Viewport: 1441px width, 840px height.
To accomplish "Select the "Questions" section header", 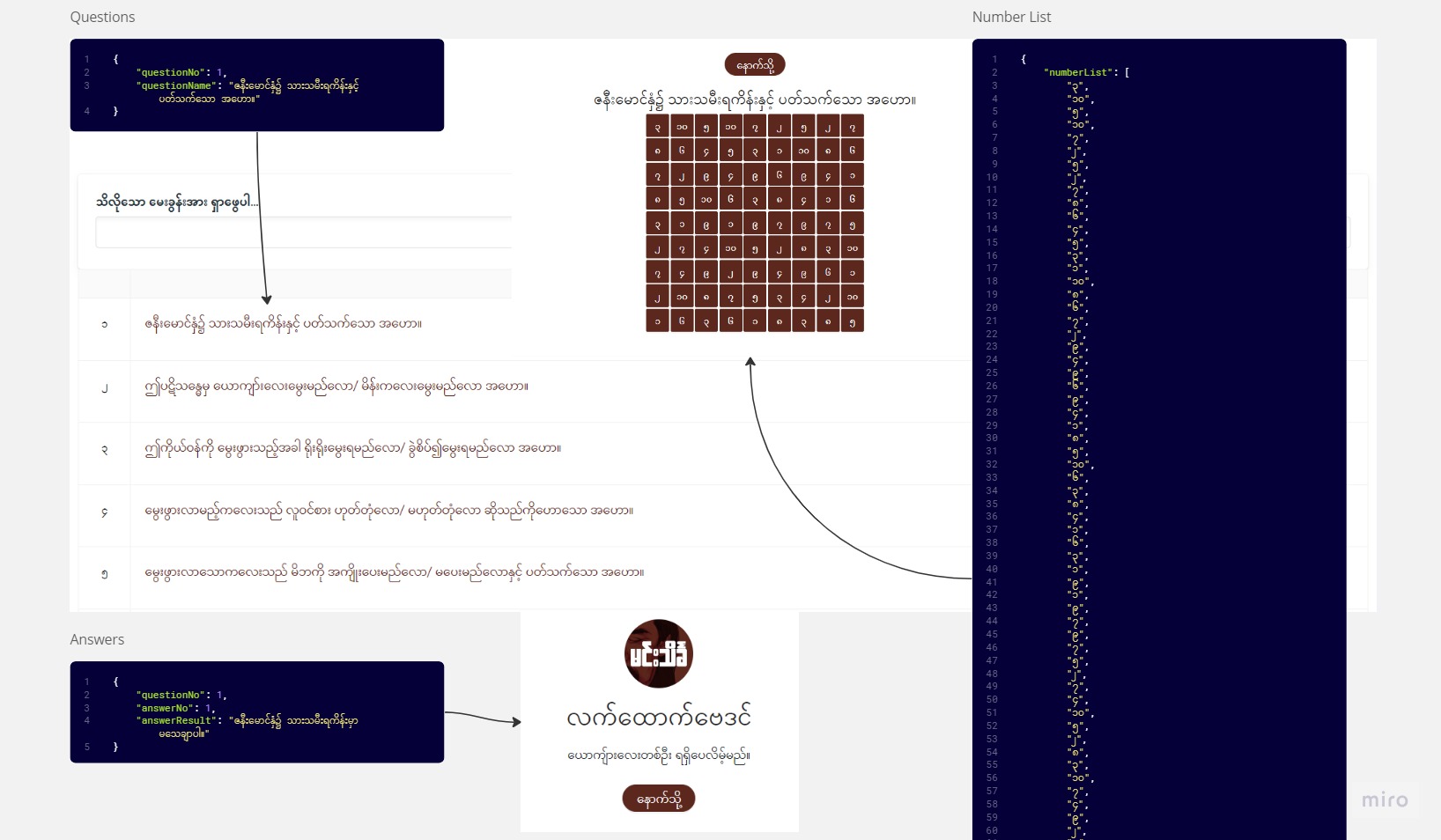I will tap(103, 17).
